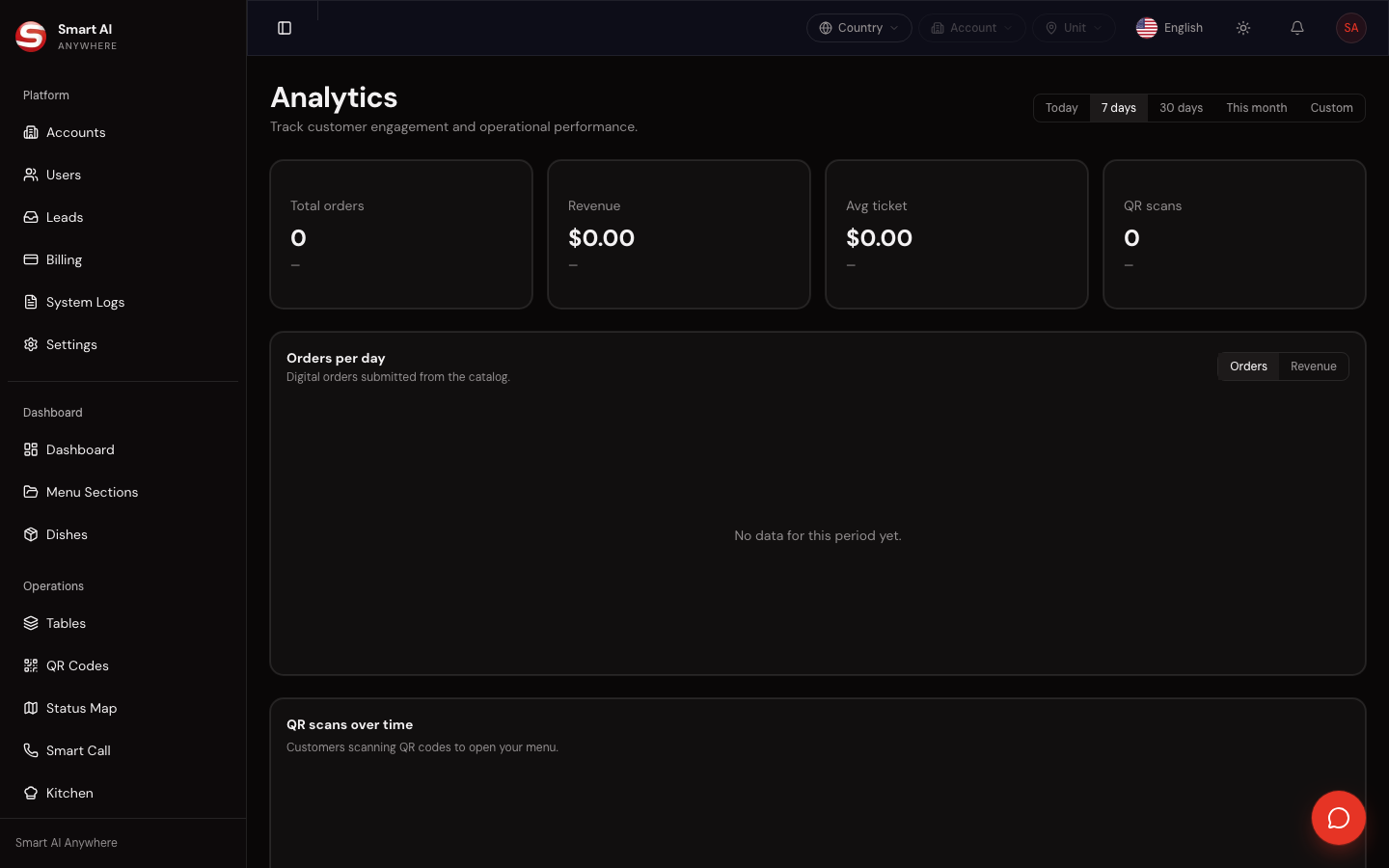Toggle the sidebar collapse icon
Viewport: 1389px width, 868px height.
click(x=285, y=28)
